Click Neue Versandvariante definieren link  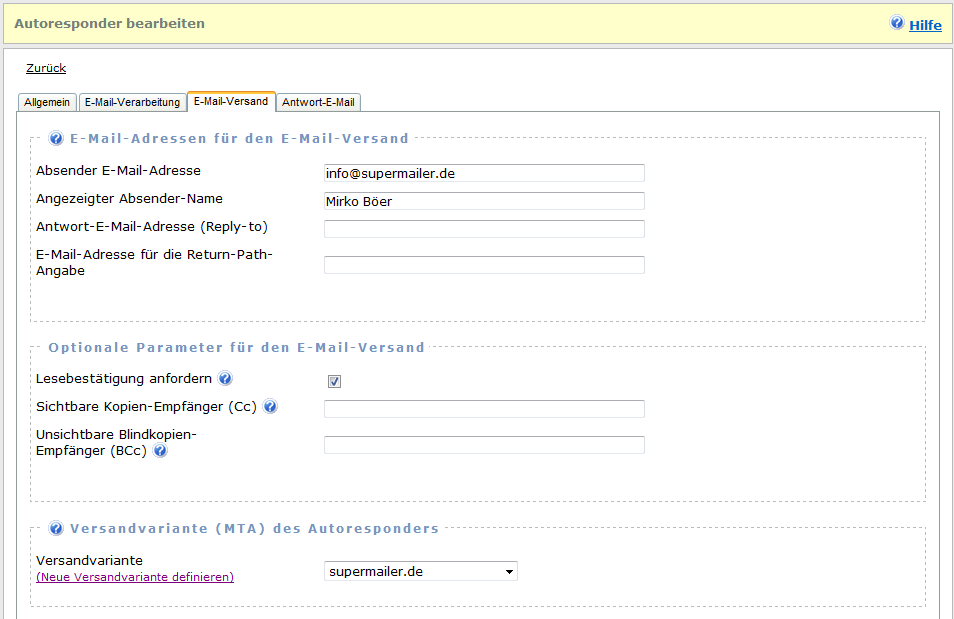(135, 577)
